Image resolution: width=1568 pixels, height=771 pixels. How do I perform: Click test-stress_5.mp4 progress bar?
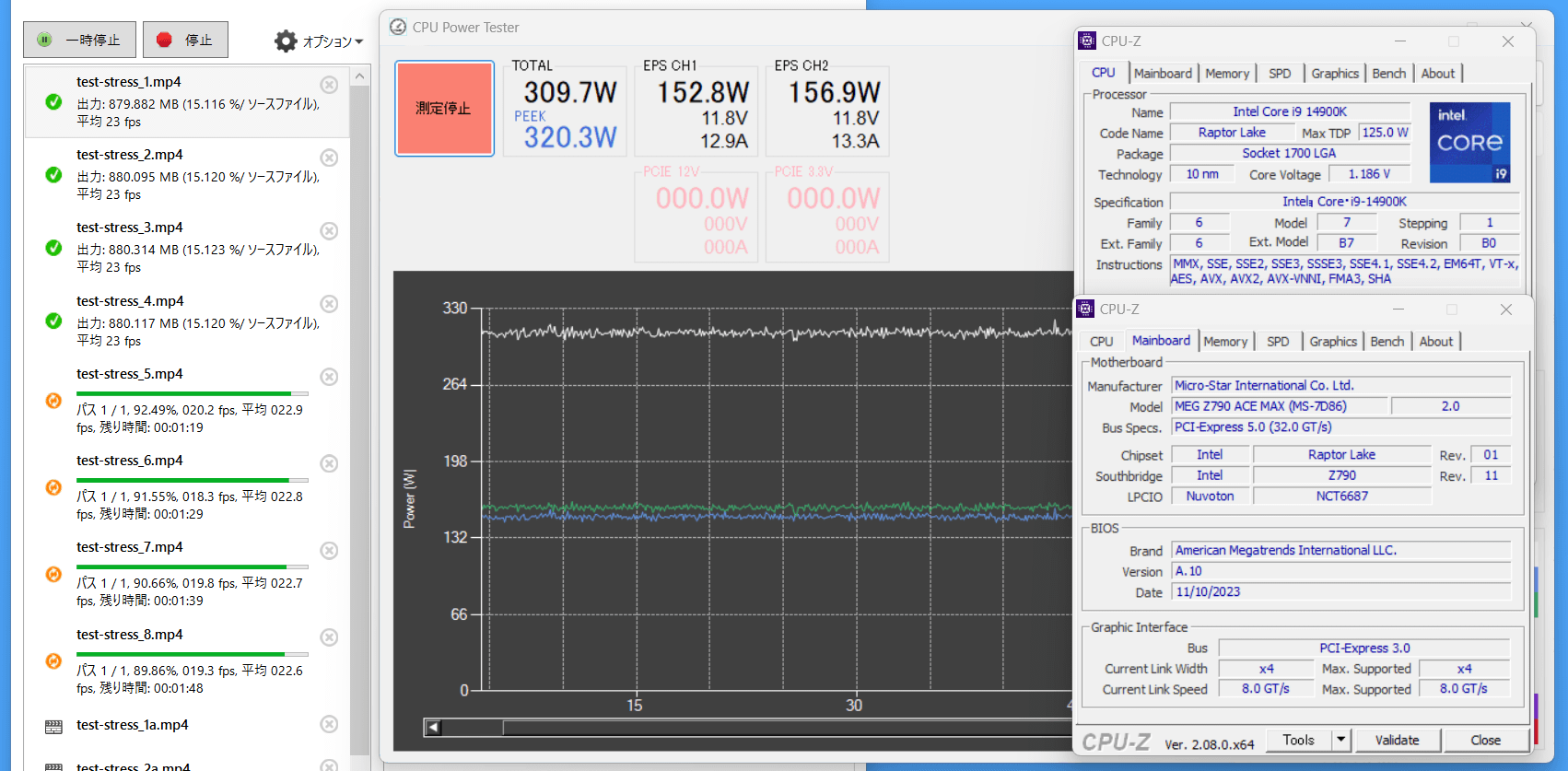point(193,393)
